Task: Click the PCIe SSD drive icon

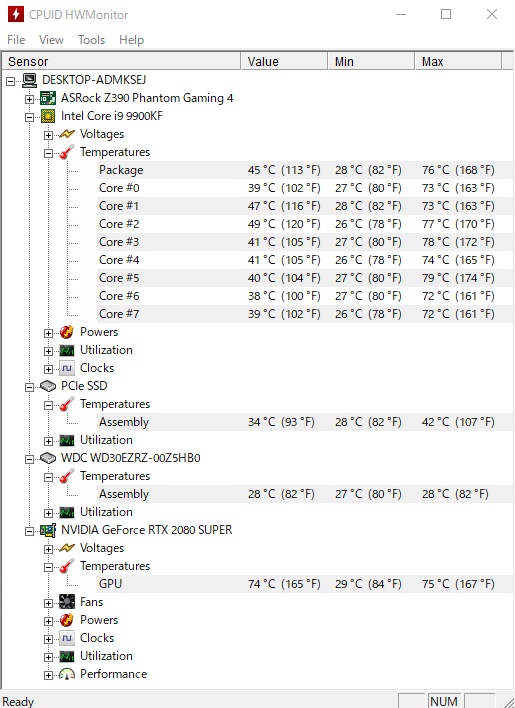Action: pos(48,386)
